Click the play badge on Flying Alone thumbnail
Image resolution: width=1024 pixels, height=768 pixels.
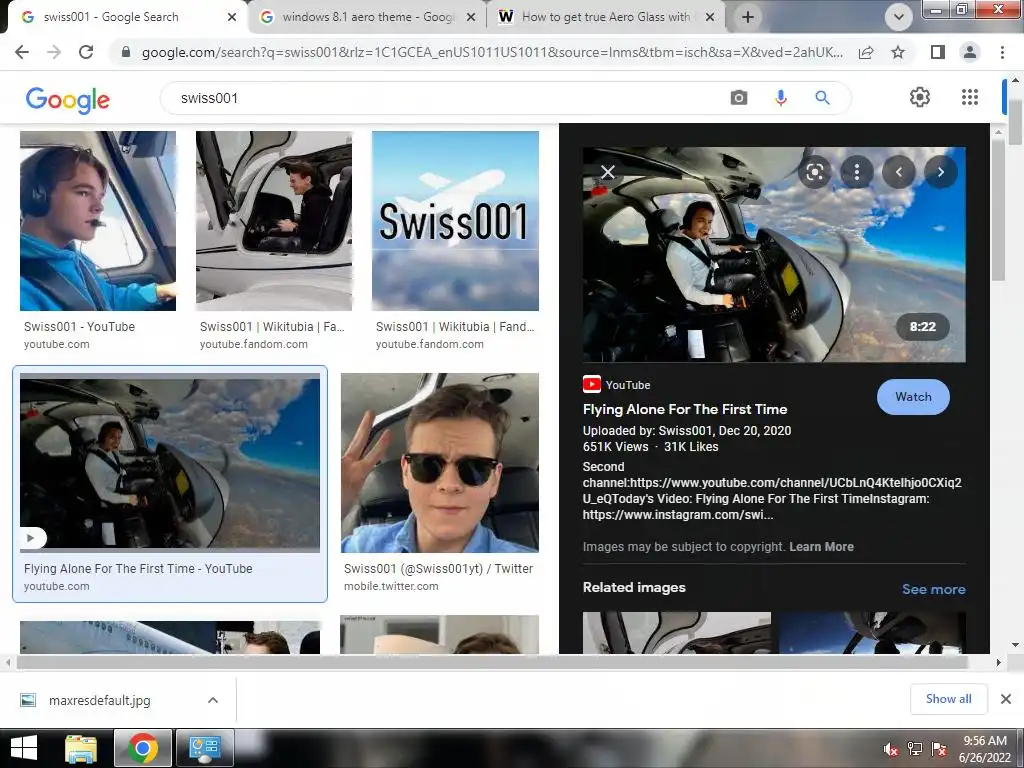click(x=31, y=538)
